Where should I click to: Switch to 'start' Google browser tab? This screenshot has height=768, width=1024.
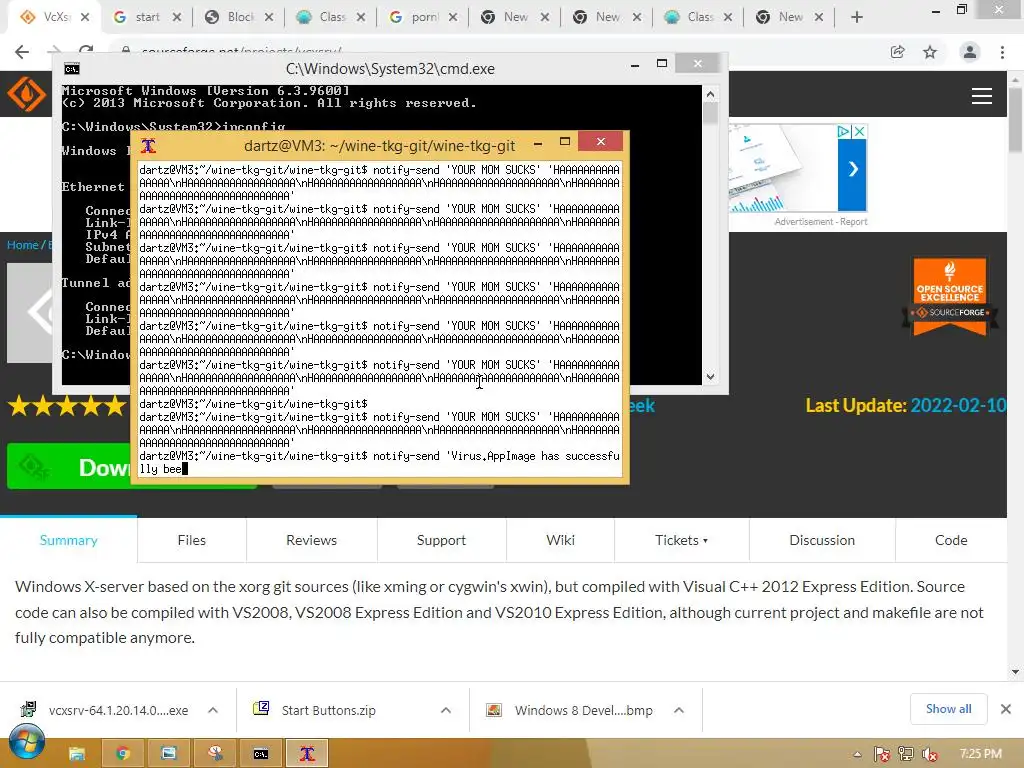[145, 17]
